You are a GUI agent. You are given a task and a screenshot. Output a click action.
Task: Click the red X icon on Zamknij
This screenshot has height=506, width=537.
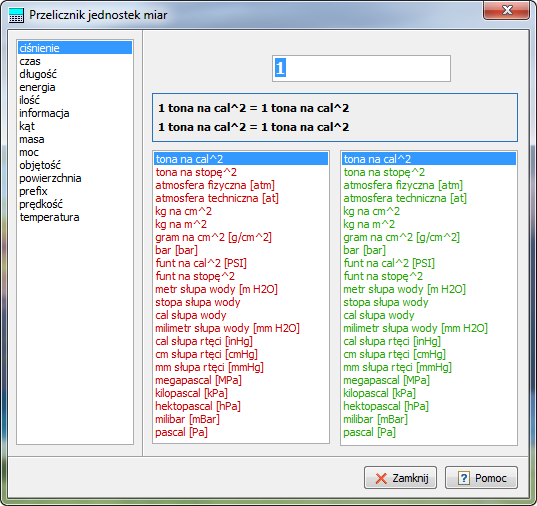(381, 478)
